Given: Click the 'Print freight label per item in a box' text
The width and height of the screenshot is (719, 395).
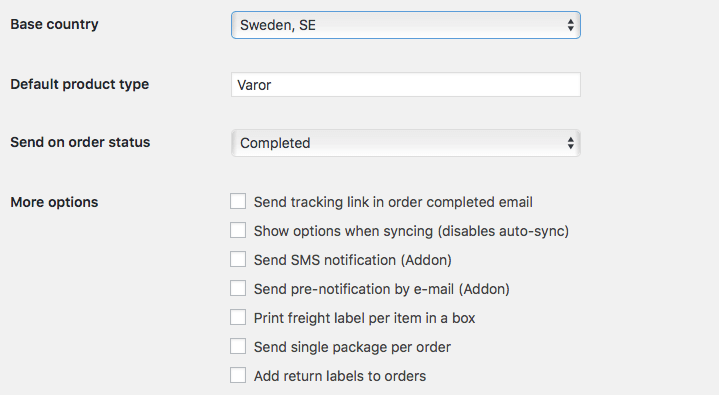Looking at the screenshot, I should [365, 318].
